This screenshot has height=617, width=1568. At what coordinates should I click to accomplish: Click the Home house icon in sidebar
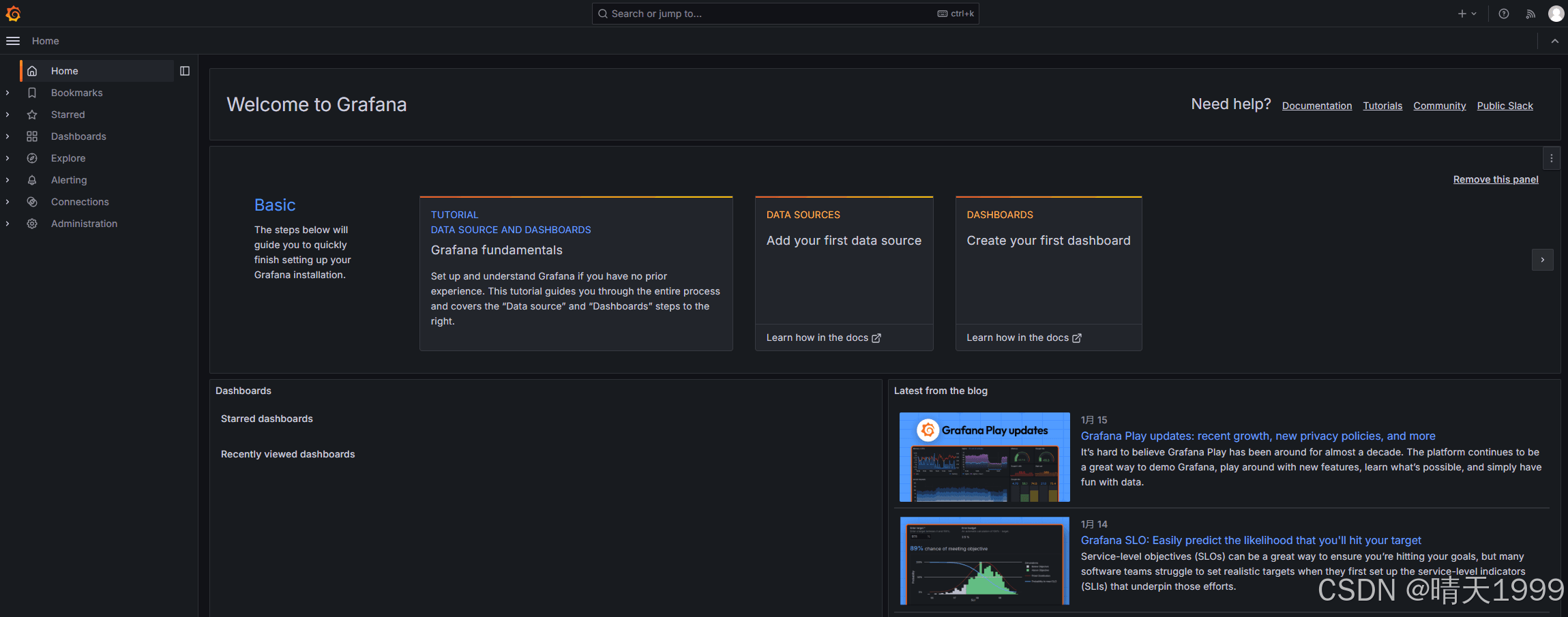tap(32, 71)
